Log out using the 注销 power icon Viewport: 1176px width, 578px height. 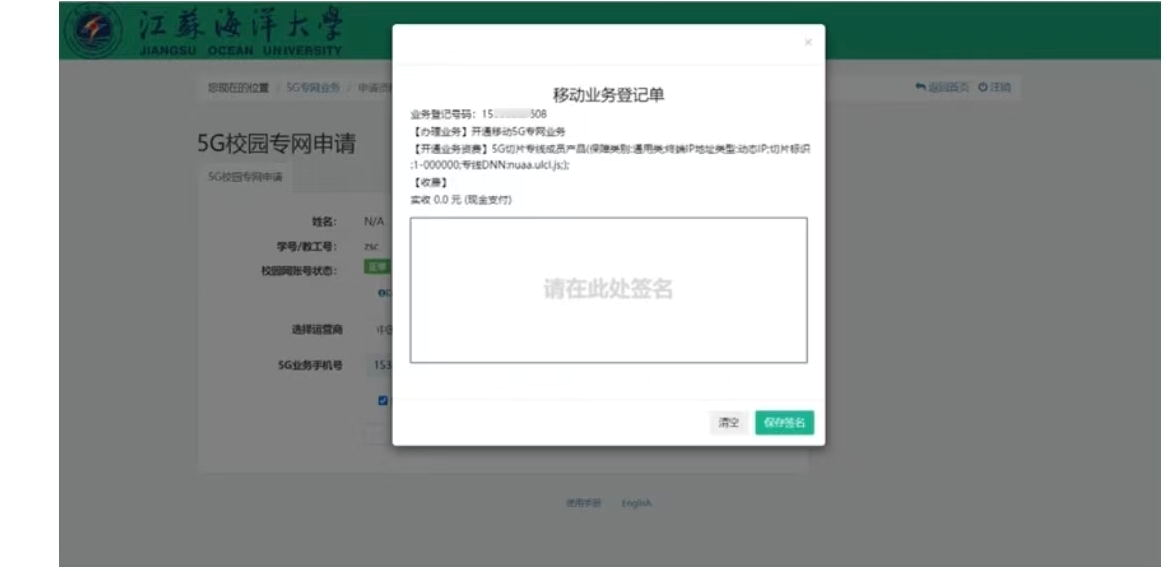[995, 88]
